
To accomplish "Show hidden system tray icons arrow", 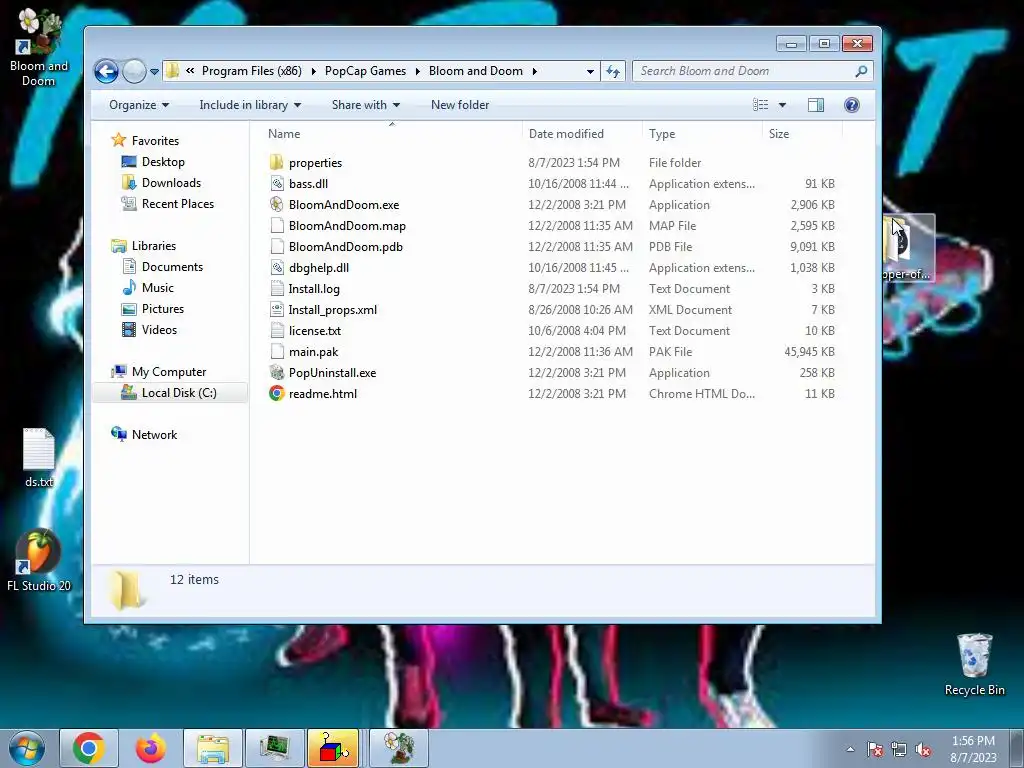I will [x=850, y=749].
